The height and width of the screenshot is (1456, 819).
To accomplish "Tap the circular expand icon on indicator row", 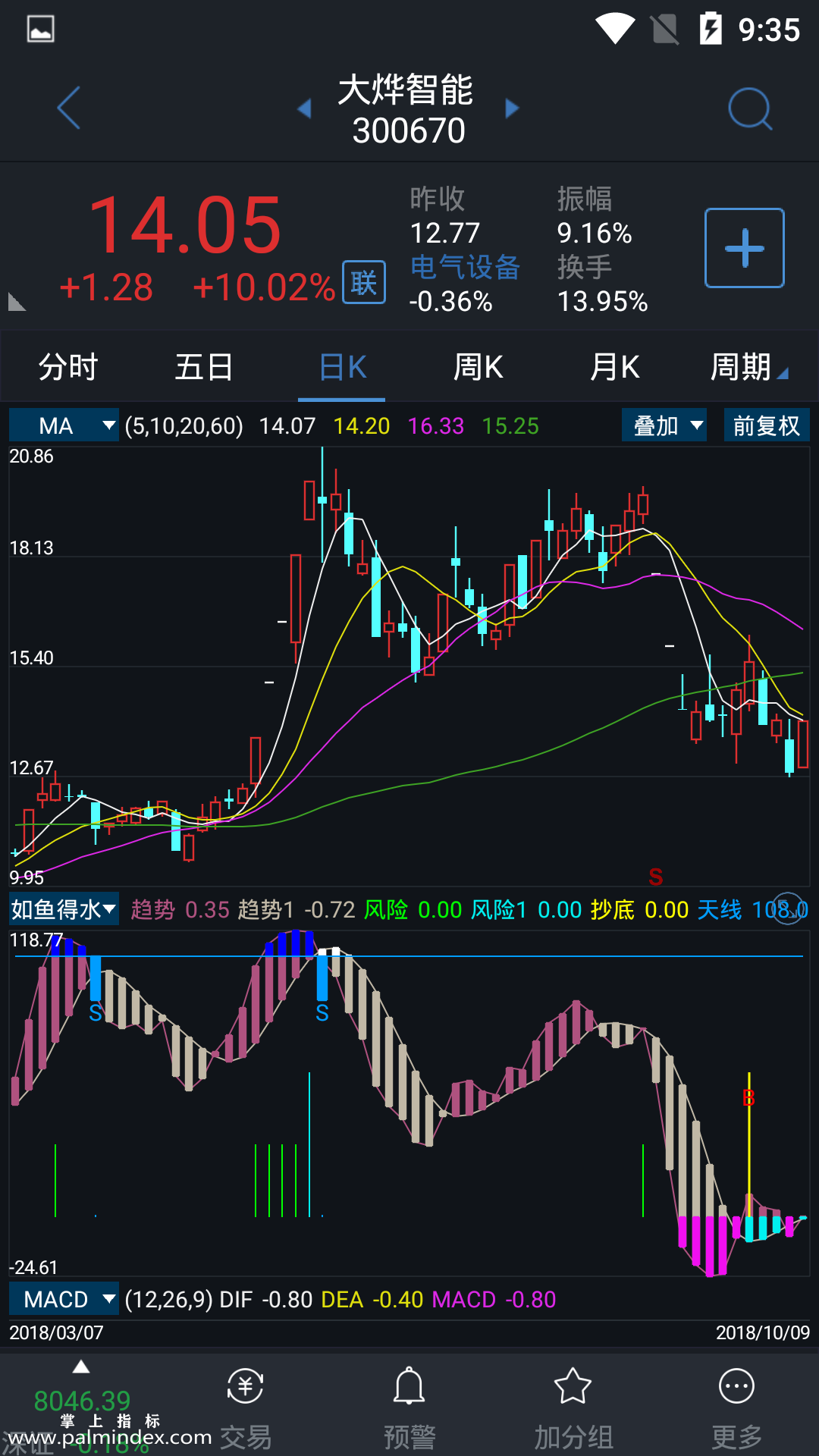I will point(789,908).
